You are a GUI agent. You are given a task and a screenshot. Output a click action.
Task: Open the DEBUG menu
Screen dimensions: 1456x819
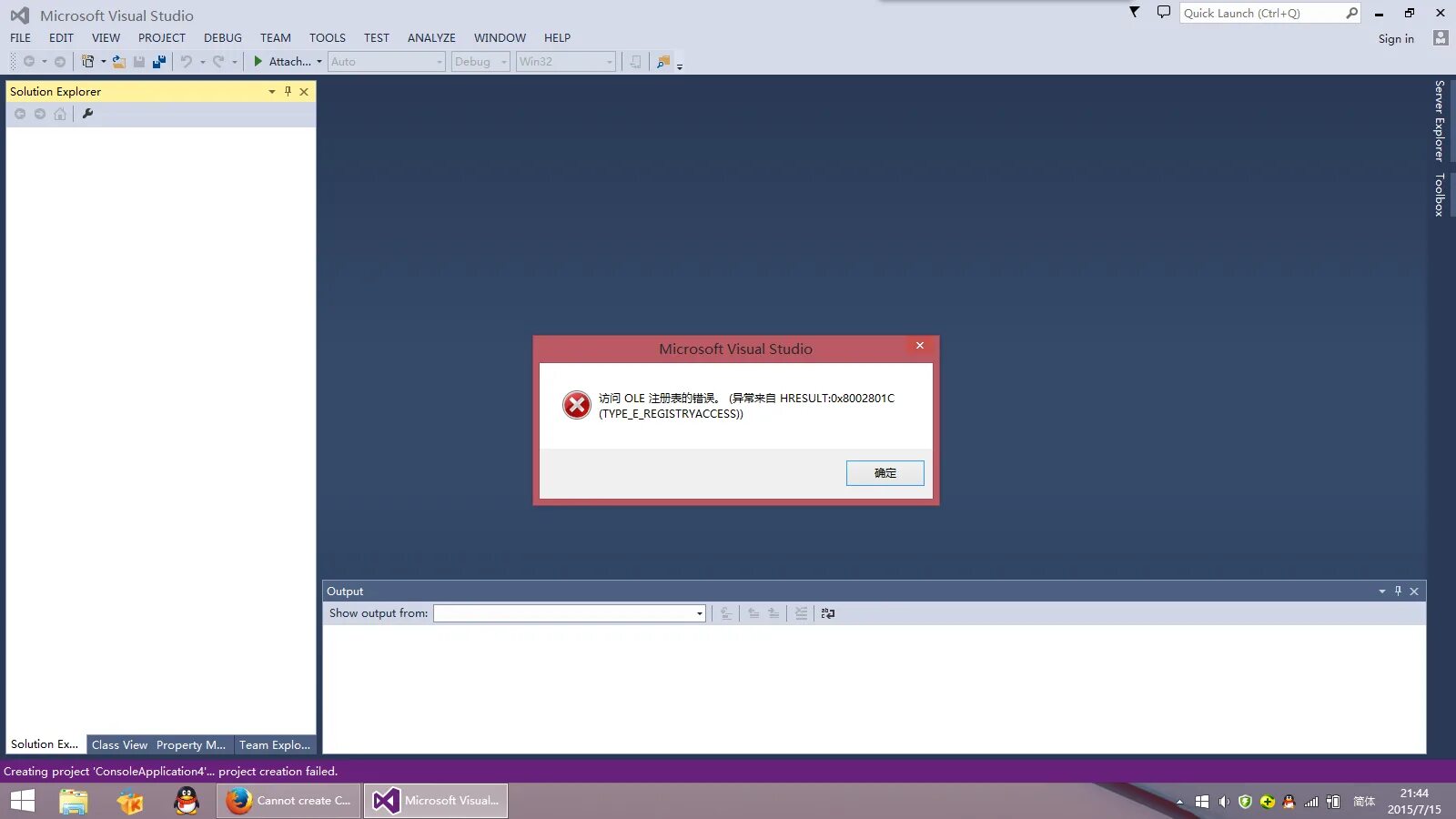click(x=223, y=37)
